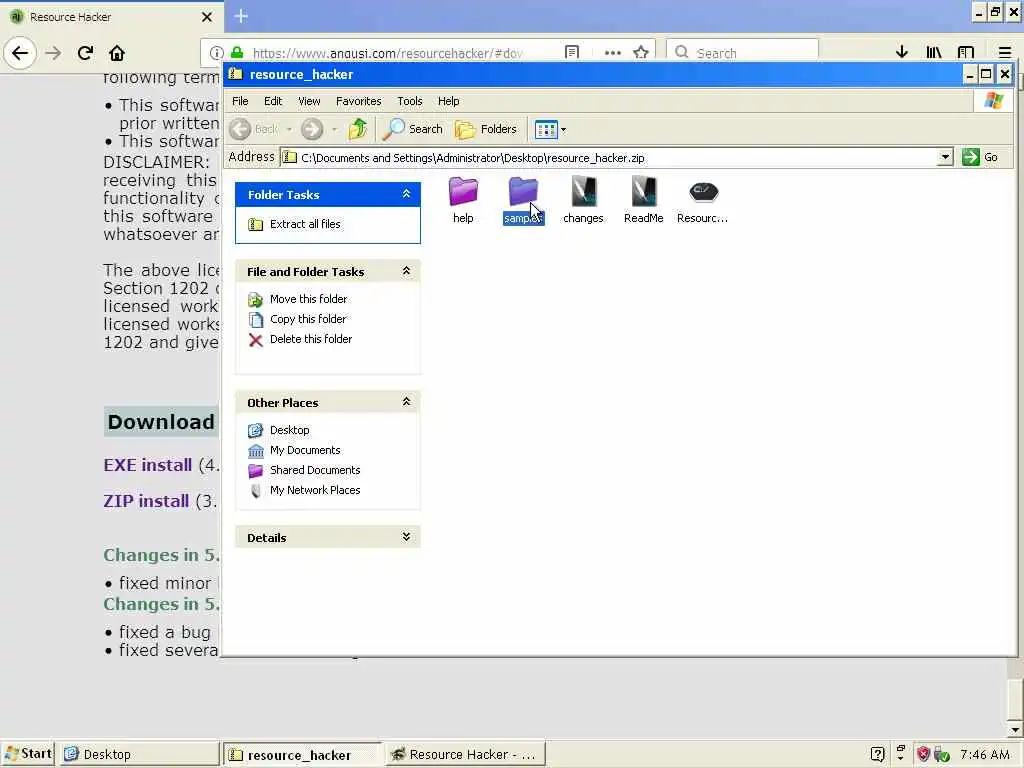Open the Firefox library icon
The width and height of the screenshot is (1024, 768).
tap(934, 52)
